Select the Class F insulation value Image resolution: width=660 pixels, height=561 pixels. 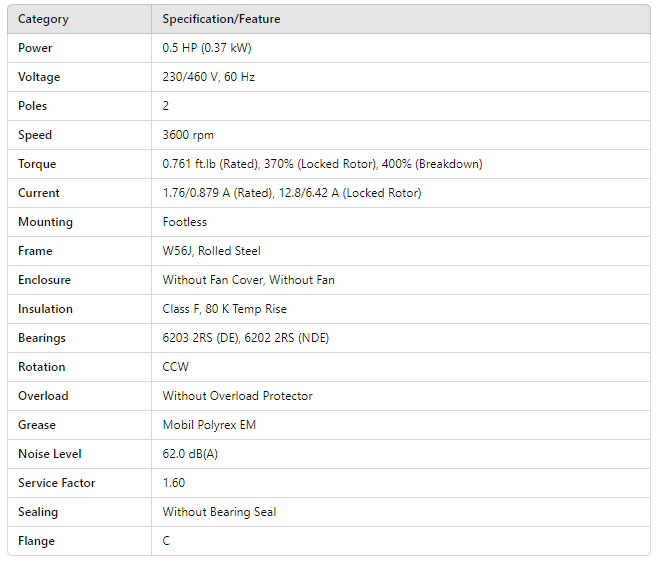(225, 309)
